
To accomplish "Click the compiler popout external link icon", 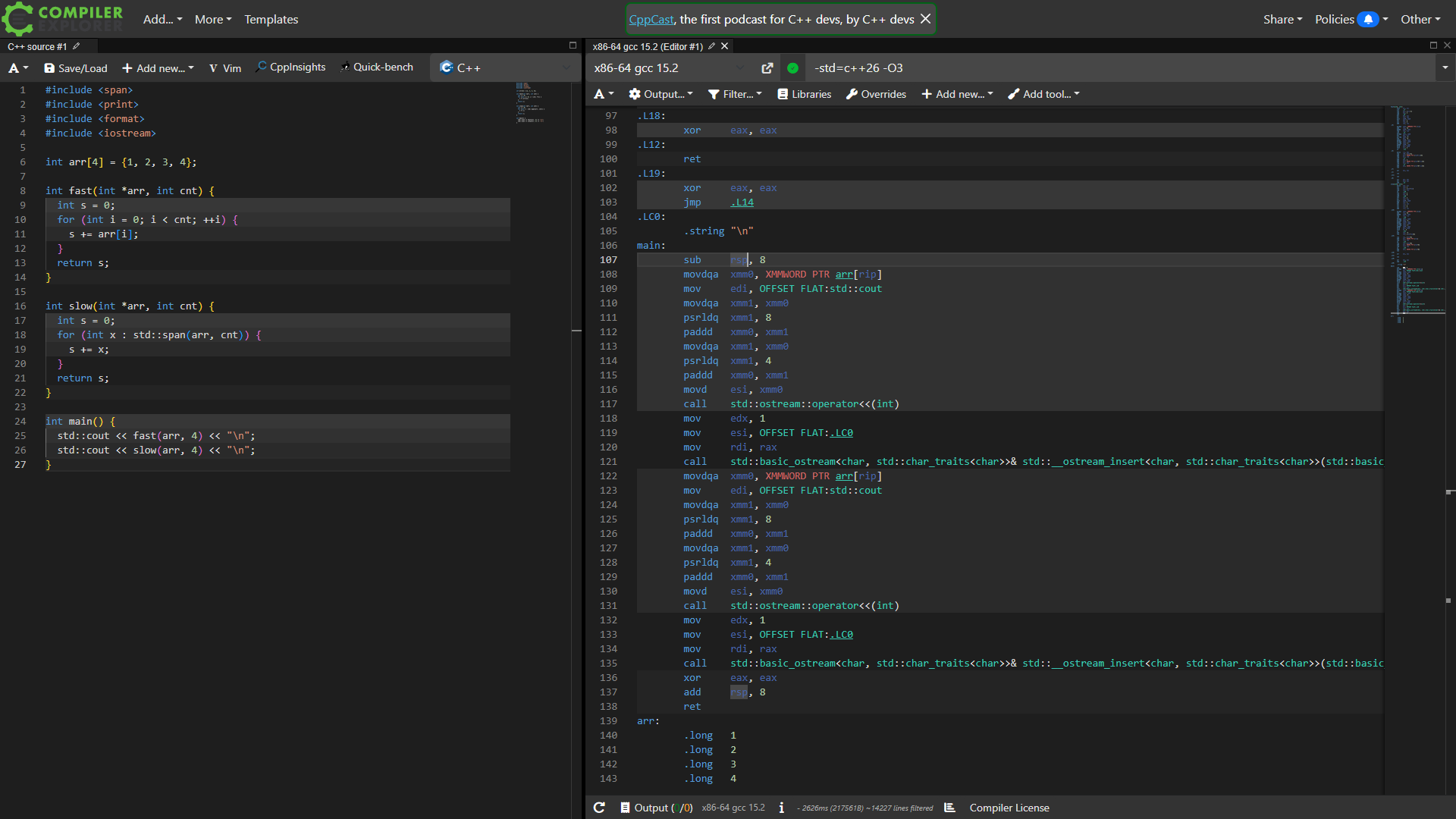I will click(x=767, y=68).
